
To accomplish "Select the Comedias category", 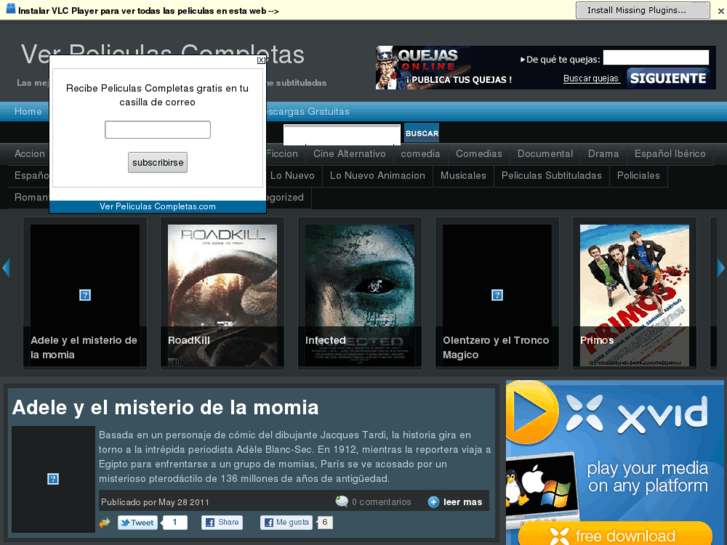I will 479,154.
